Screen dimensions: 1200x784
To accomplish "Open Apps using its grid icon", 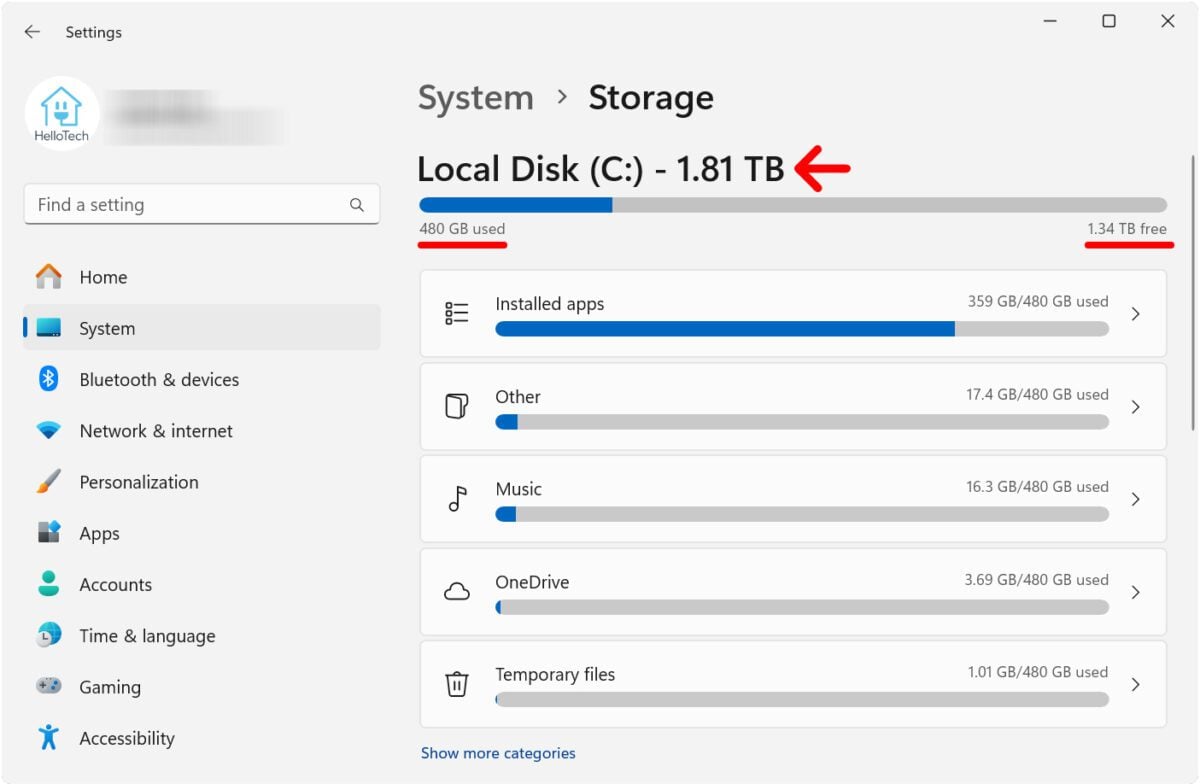I will 48,533.
